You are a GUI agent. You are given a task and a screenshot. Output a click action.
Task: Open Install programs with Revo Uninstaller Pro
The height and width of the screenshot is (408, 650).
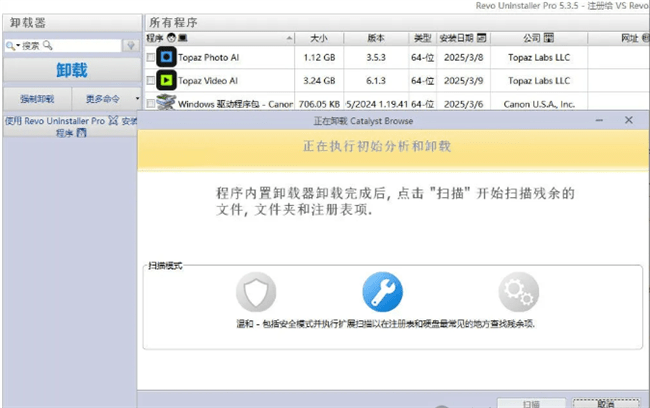[71, 126]
